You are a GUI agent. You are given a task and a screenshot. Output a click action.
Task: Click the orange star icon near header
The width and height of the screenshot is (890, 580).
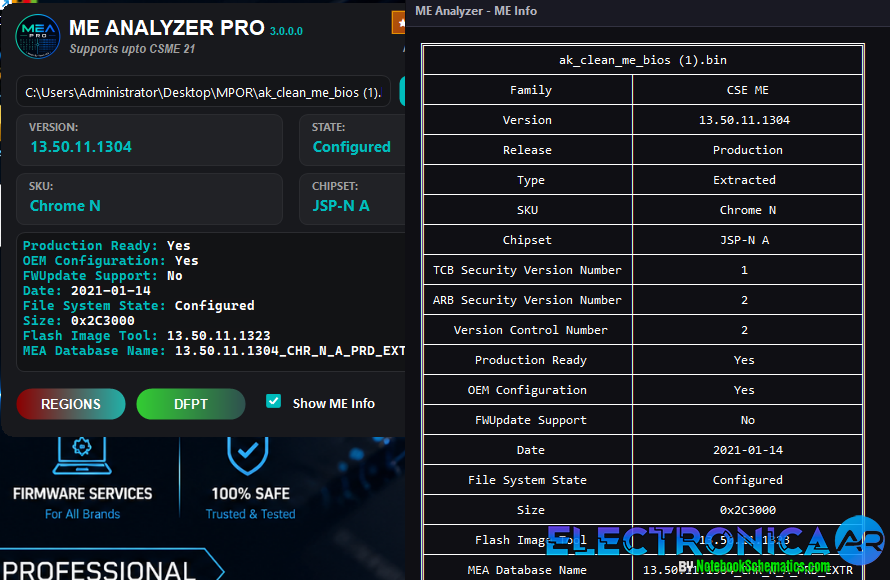click(398, 23)
